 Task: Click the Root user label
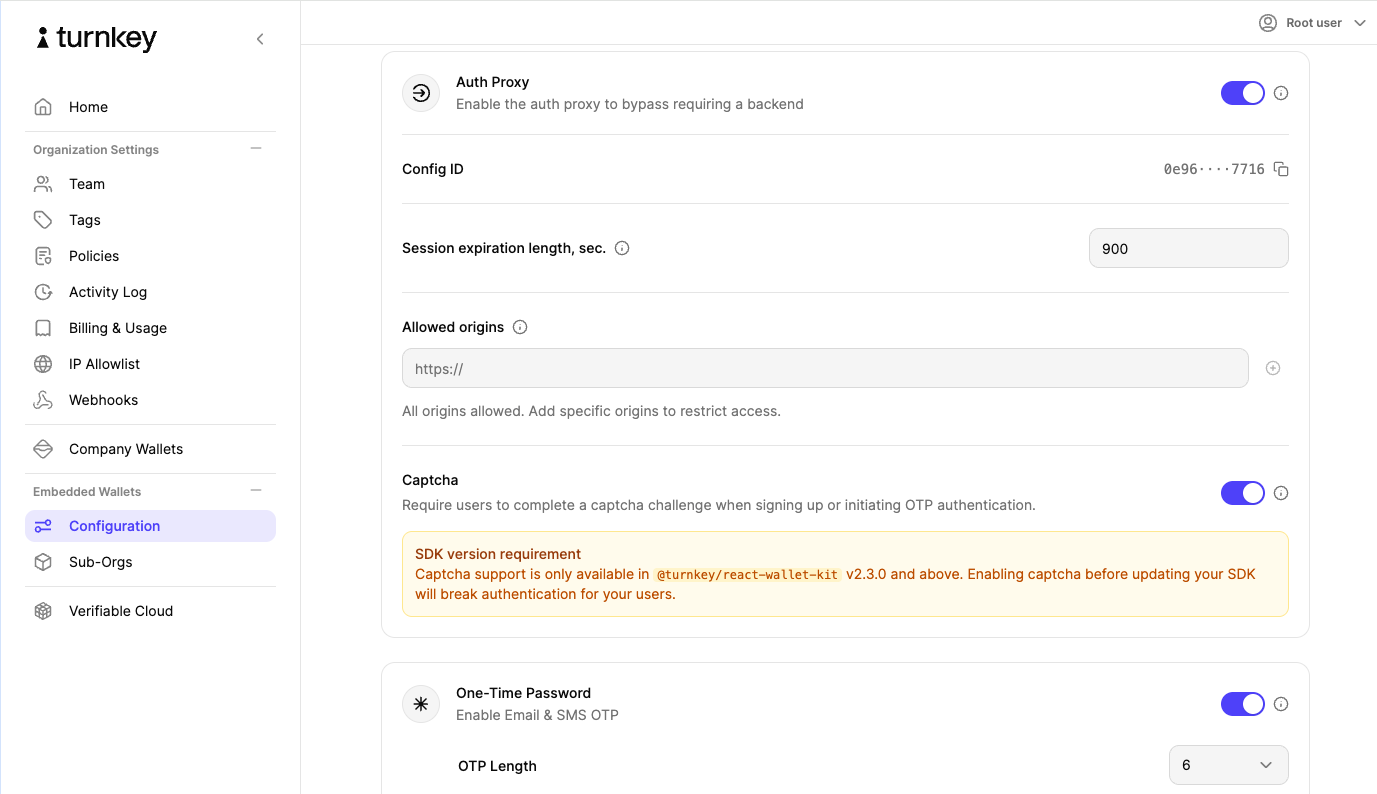[x=1314, y=23]
